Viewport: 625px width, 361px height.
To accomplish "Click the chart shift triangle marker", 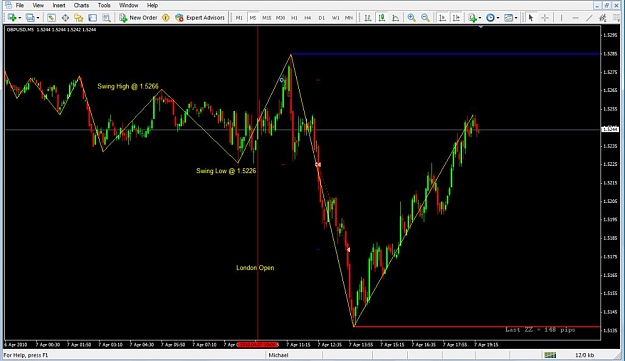I will [481, 27].
